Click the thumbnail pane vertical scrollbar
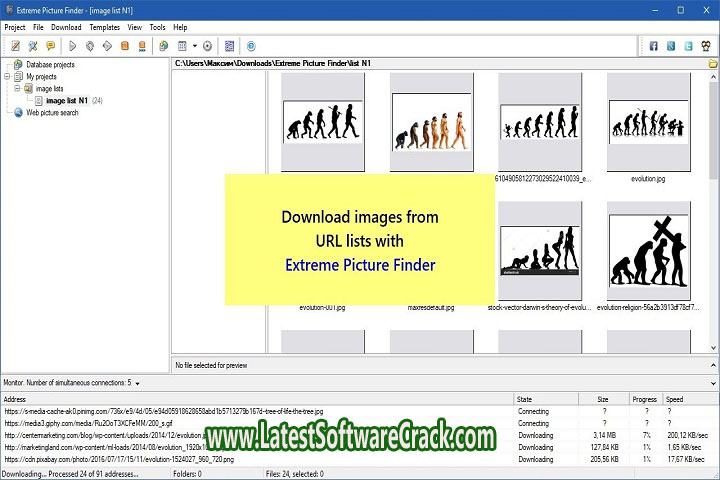 coord(713,200)
